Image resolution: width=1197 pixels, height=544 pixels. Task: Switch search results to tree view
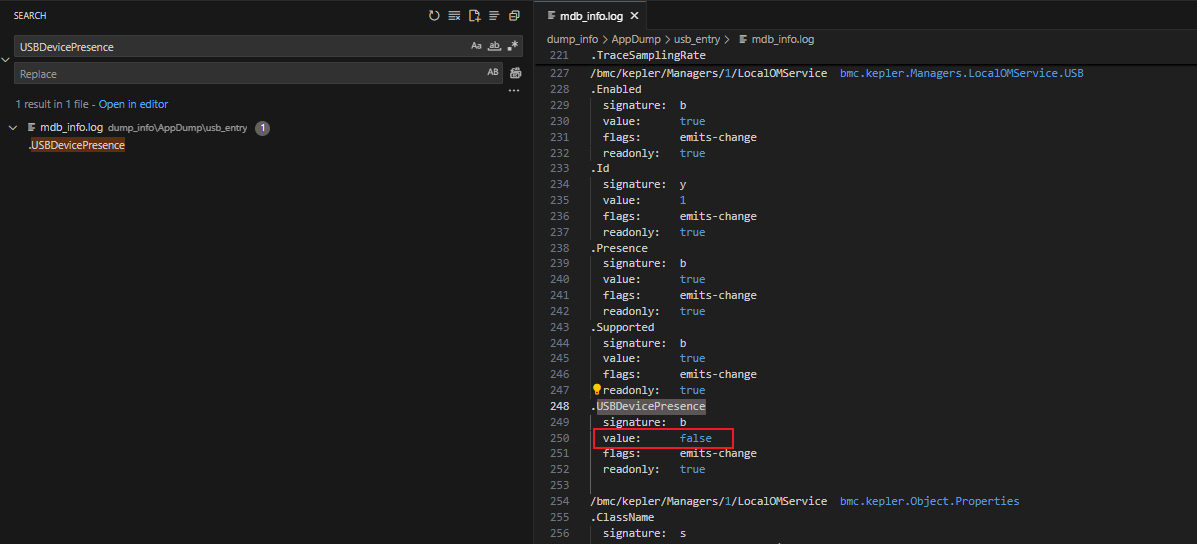pos(494,16)
